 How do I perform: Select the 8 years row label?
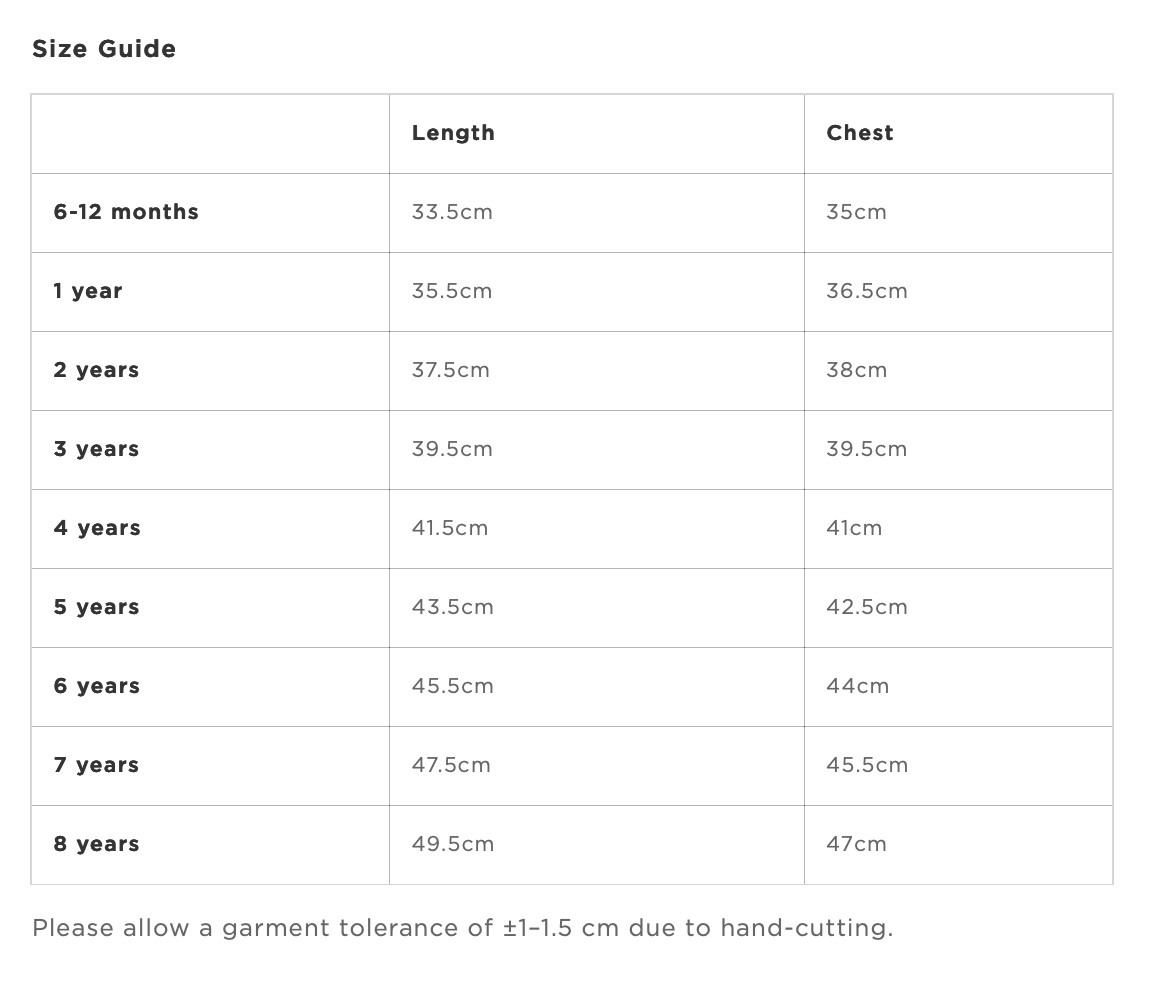click(97, 845)
